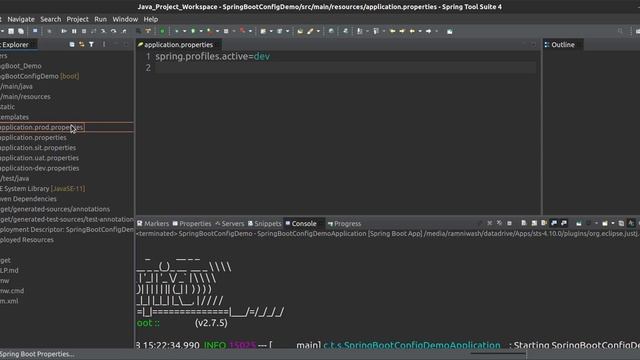The width and height of the screenshot is (640, 360).
Task: Open the Forward history dropdown arrow
Action: (x=437, y=31)
